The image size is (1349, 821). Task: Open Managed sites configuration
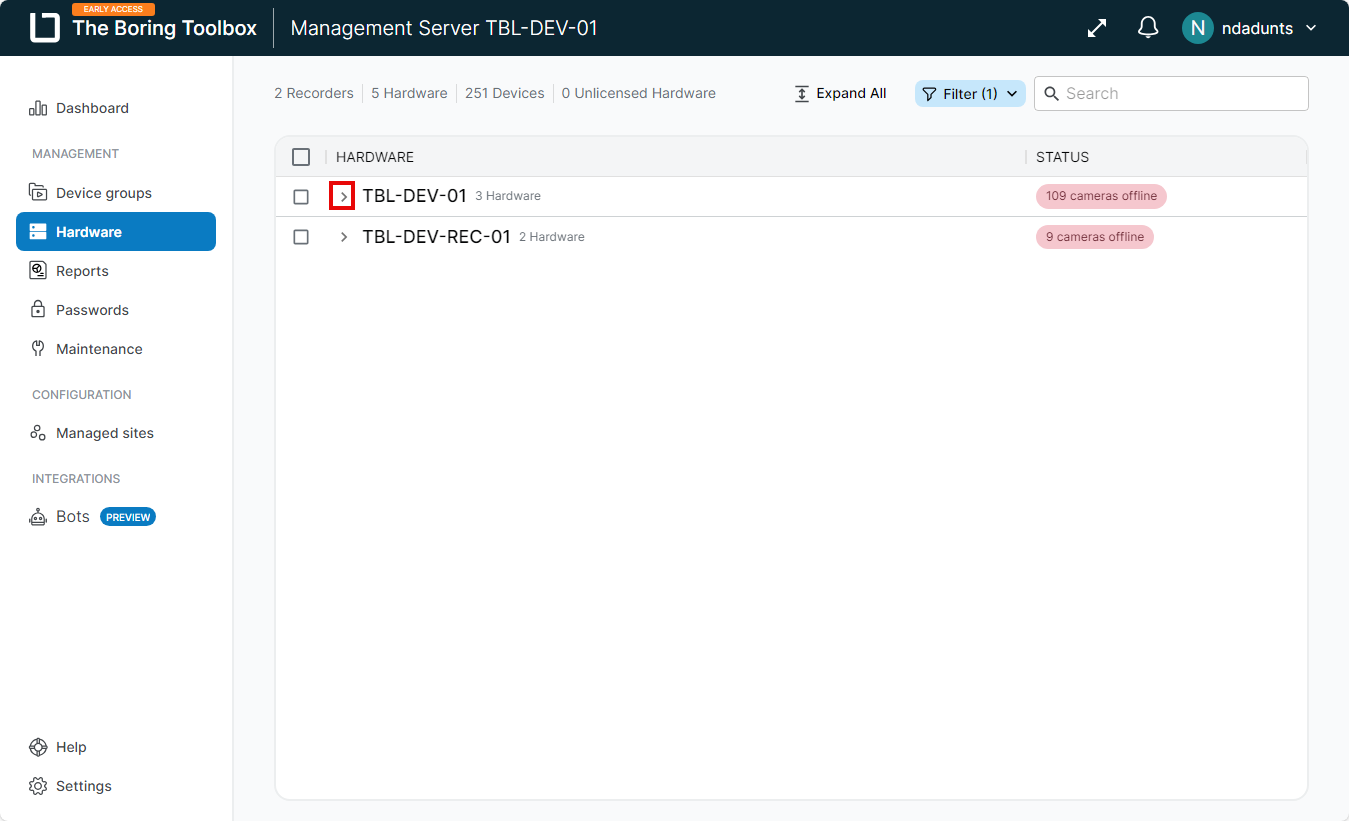(104, 433)
